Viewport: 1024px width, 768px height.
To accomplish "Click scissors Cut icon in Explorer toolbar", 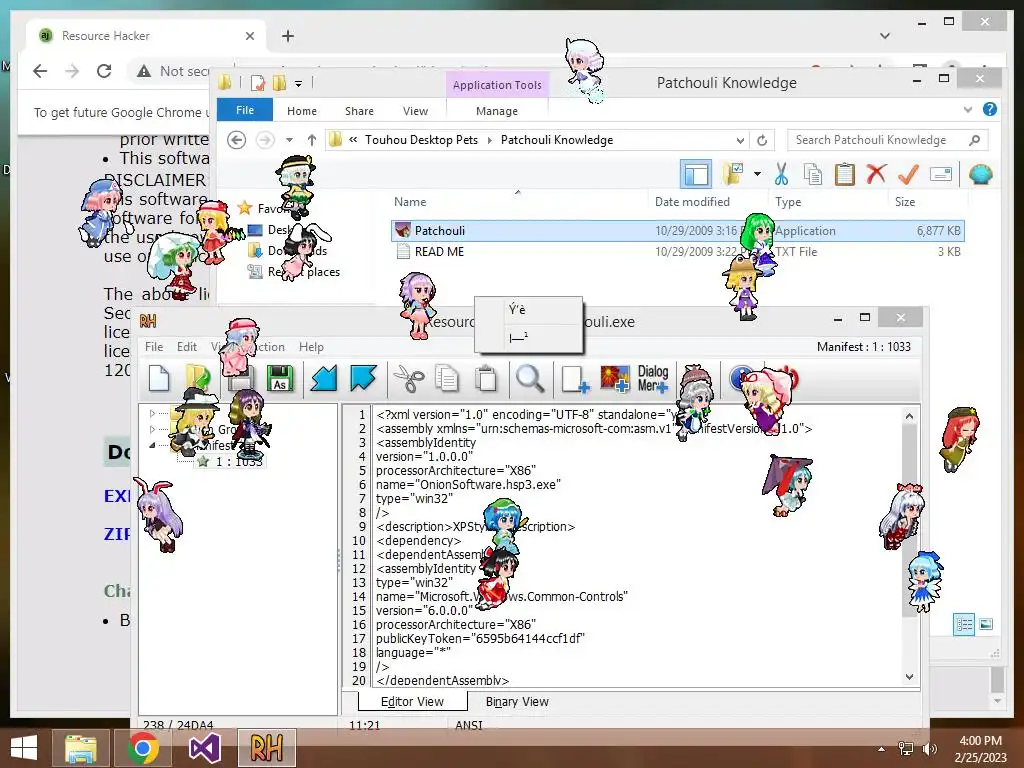I will pyautogui.click(x=781, y=174).
